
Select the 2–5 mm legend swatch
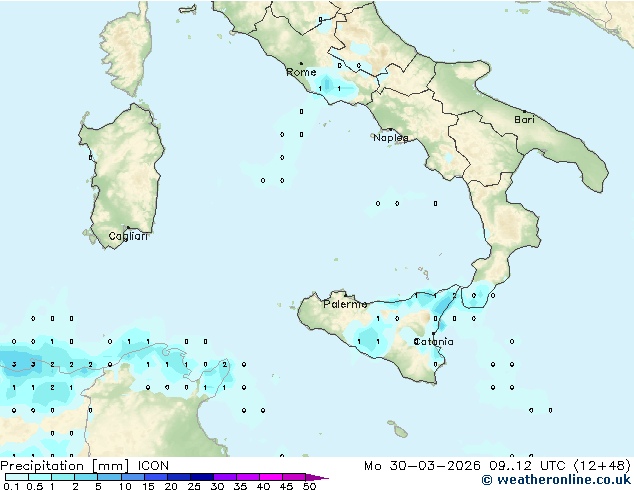click(86, 477)
